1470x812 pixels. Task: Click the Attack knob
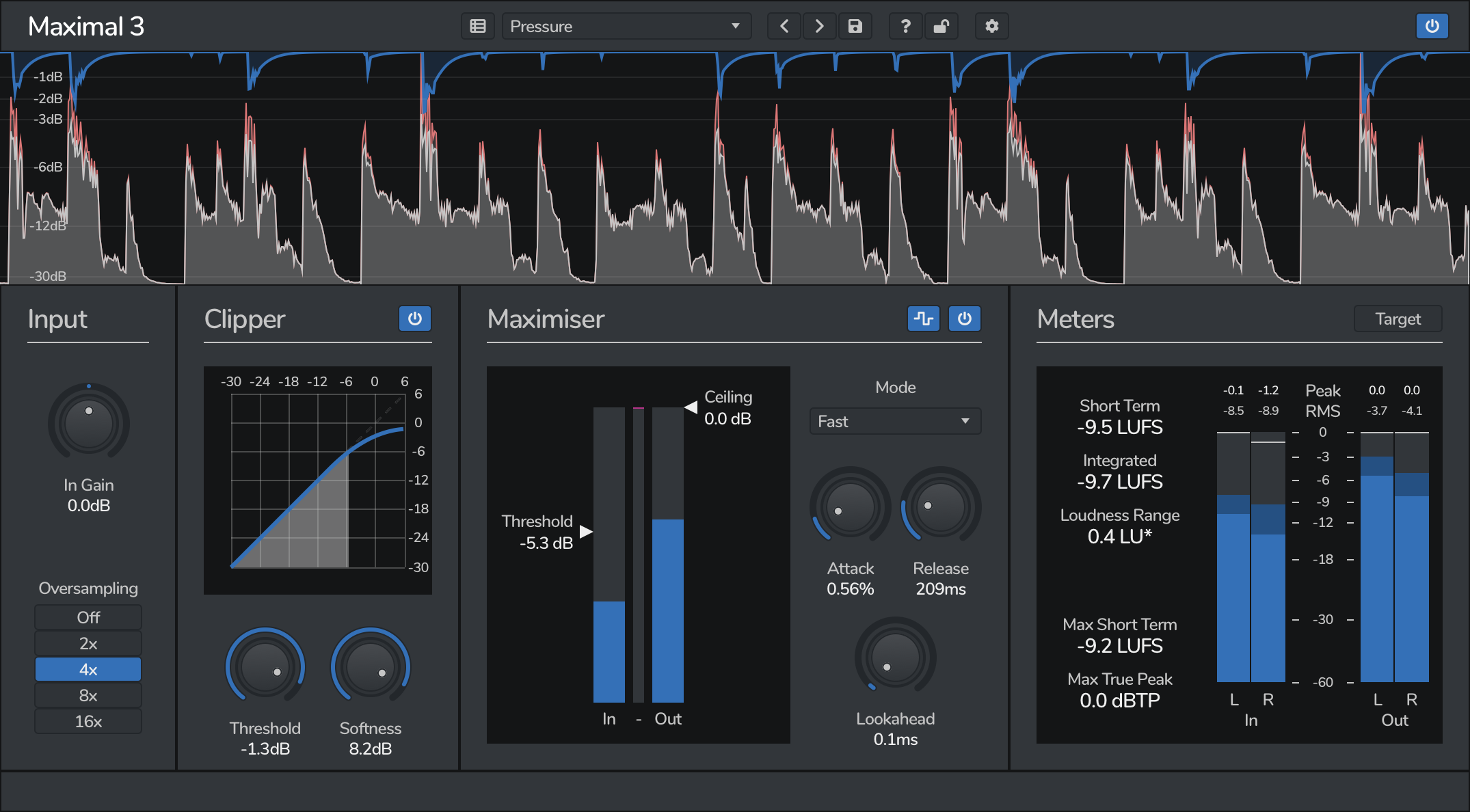click(x=851, y=507)
